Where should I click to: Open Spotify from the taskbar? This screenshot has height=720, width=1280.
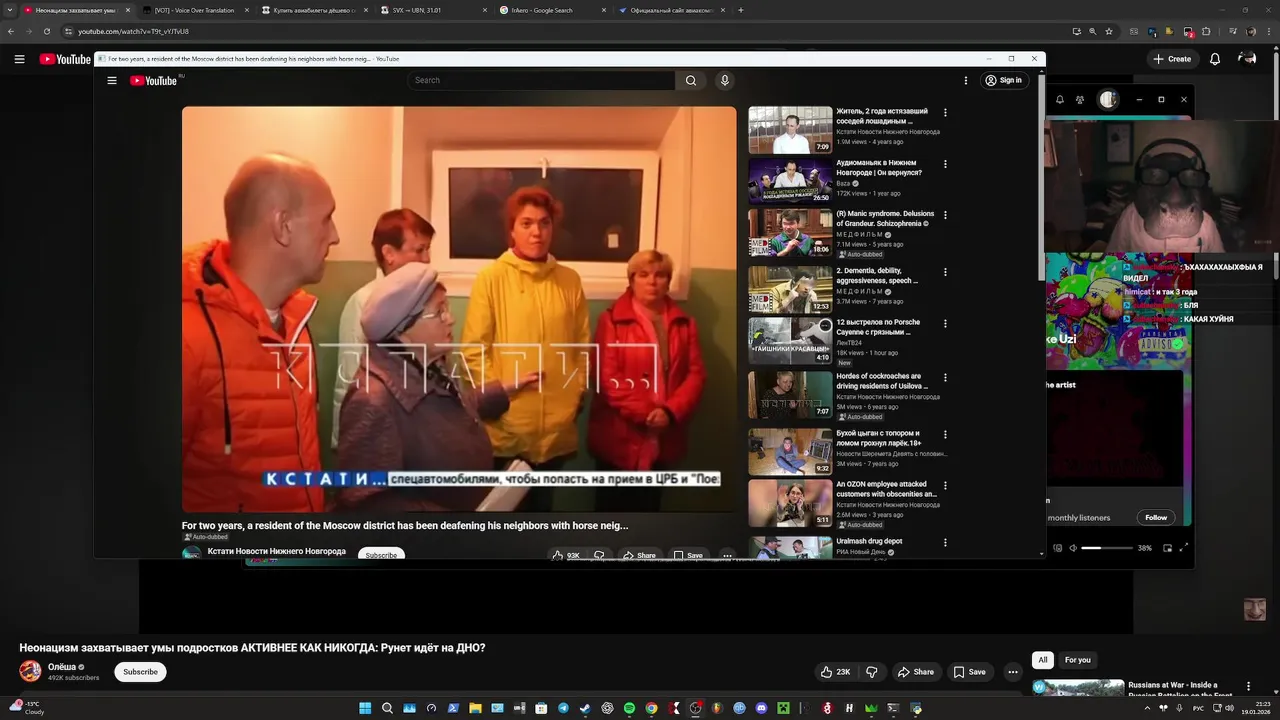pyautogui.click(x=629, y=708)
